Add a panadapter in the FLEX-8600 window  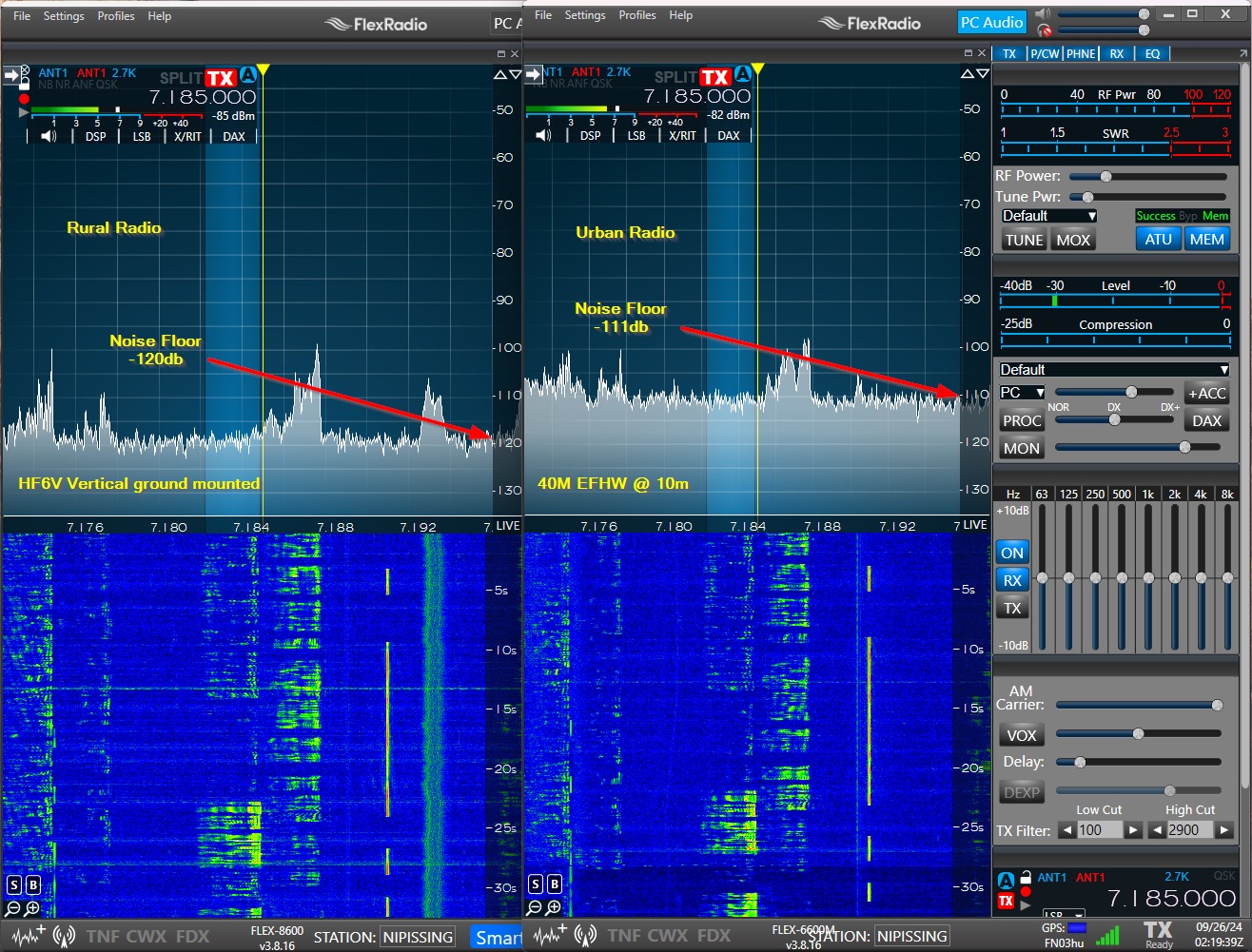(29, 936)
